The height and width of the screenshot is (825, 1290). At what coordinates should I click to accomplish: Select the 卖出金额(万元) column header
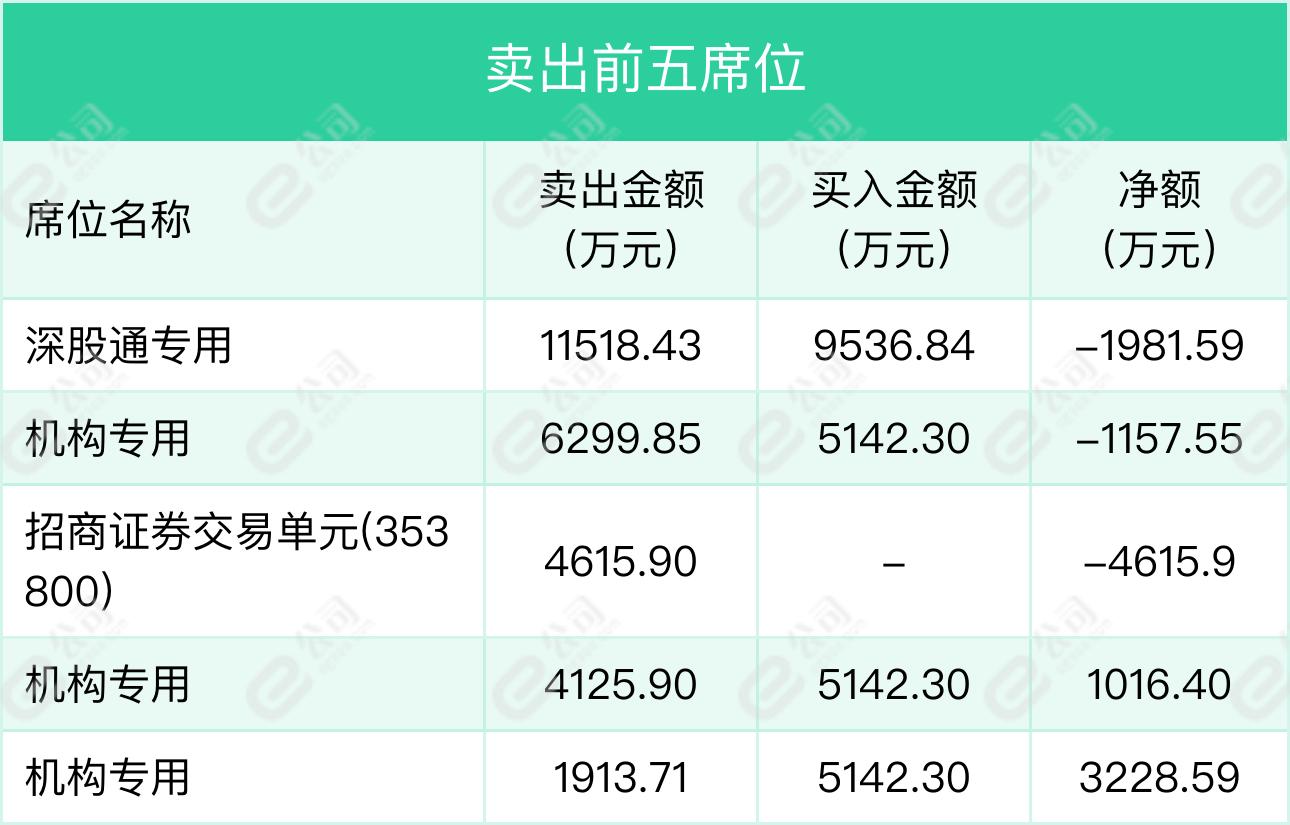621,219
